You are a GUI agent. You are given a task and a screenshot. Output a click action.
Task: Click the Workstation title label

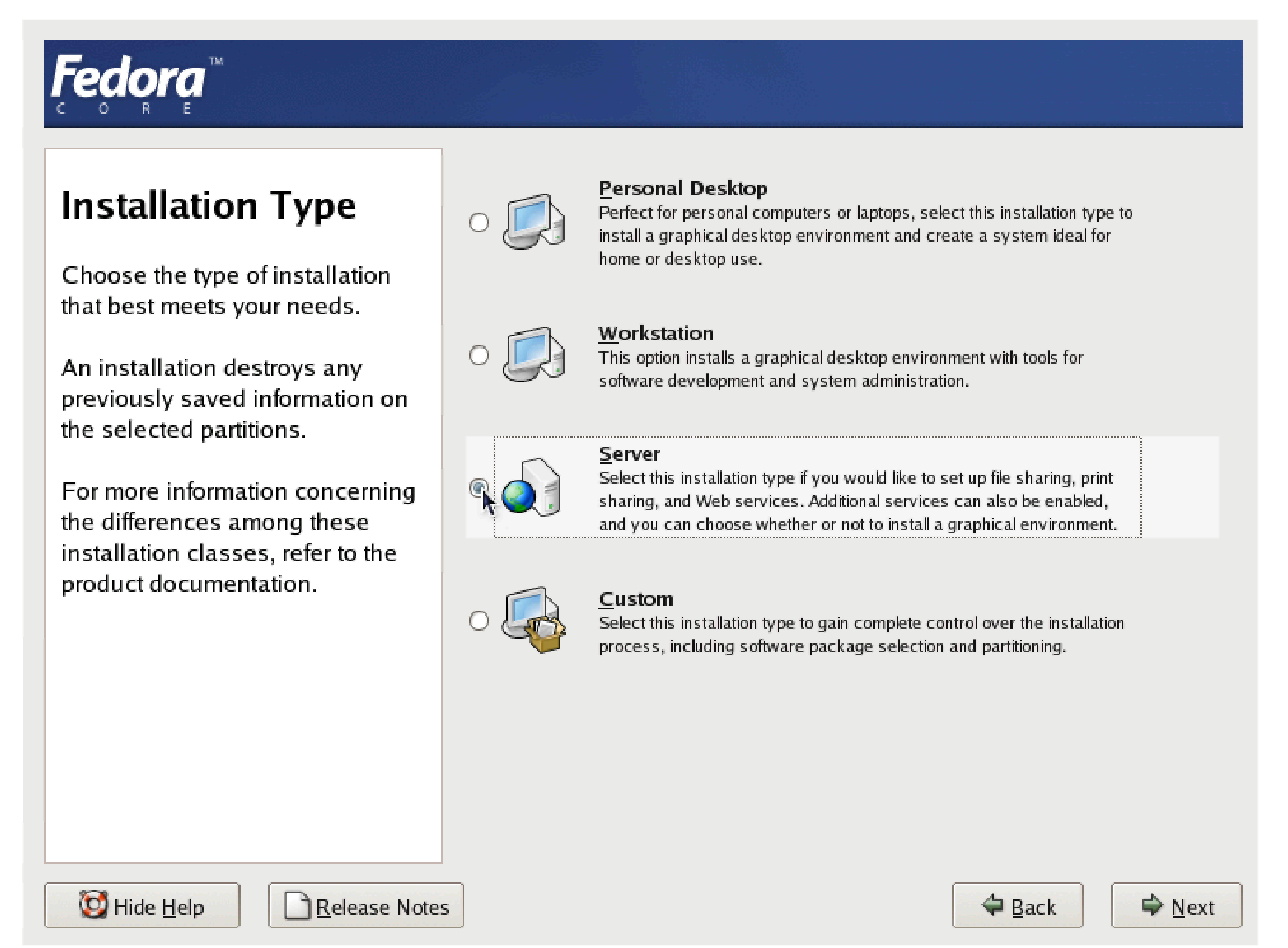(x=656, y=334)
